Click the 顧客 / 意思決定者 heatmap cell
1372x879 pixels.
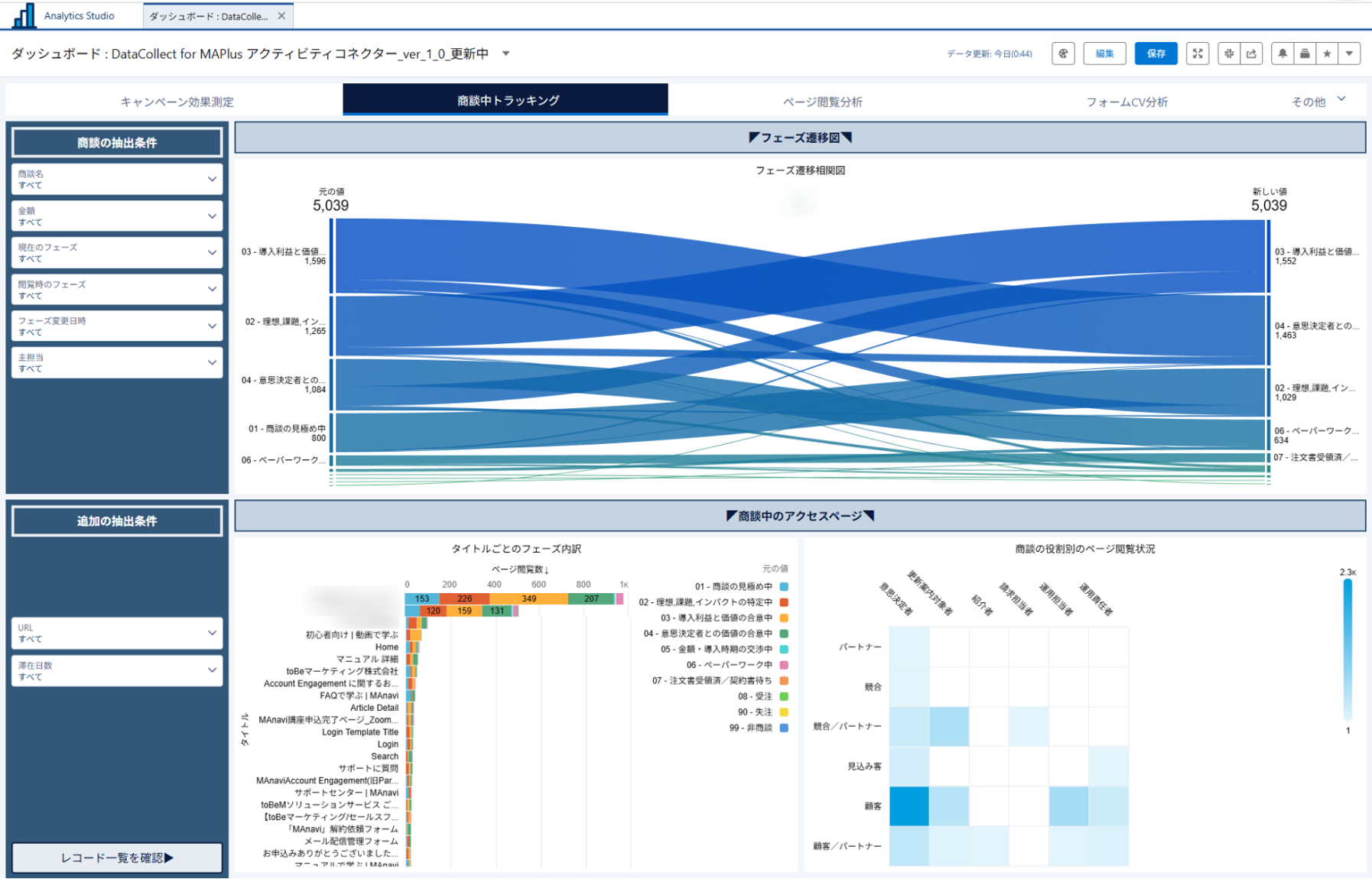coord(909,806)
